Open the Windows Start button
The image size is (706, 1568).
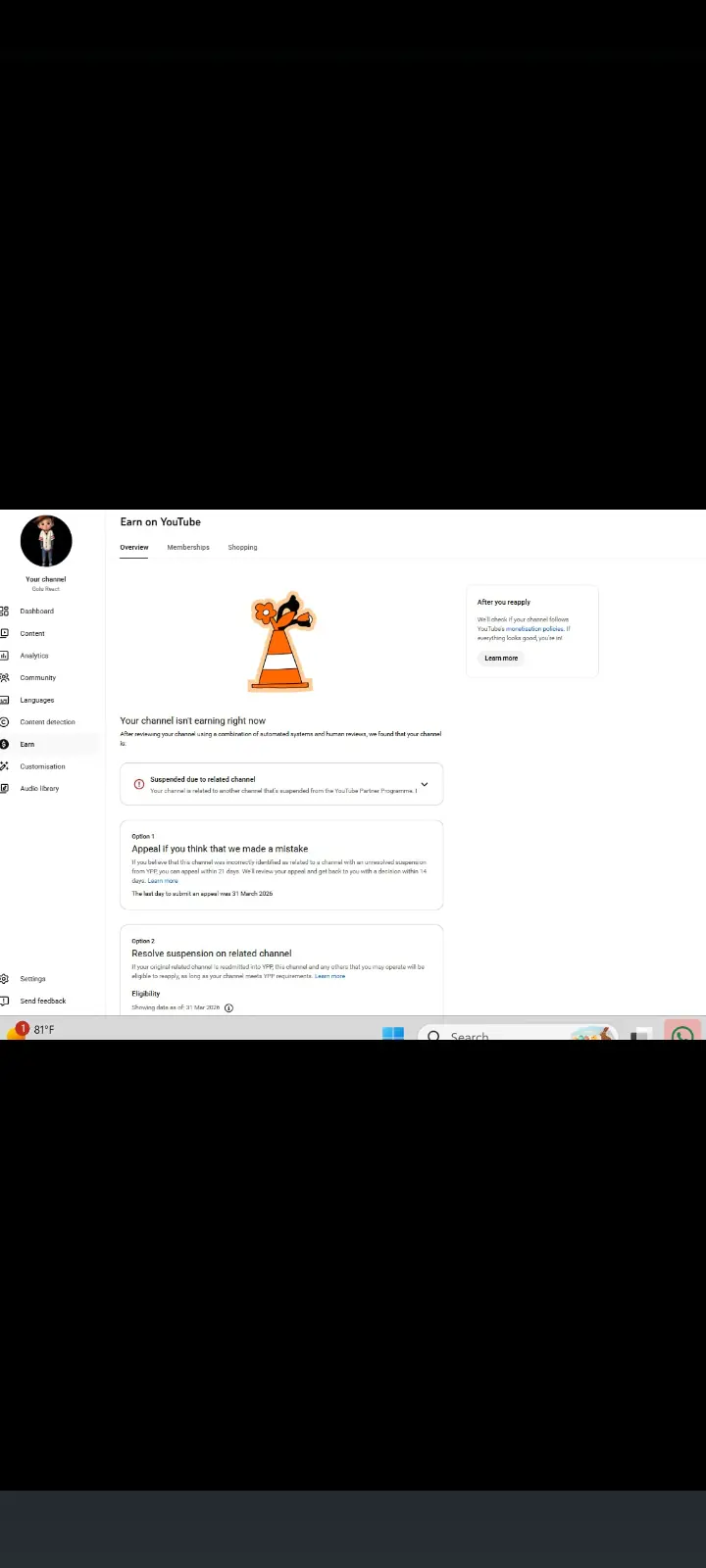tap(393, 1034)
